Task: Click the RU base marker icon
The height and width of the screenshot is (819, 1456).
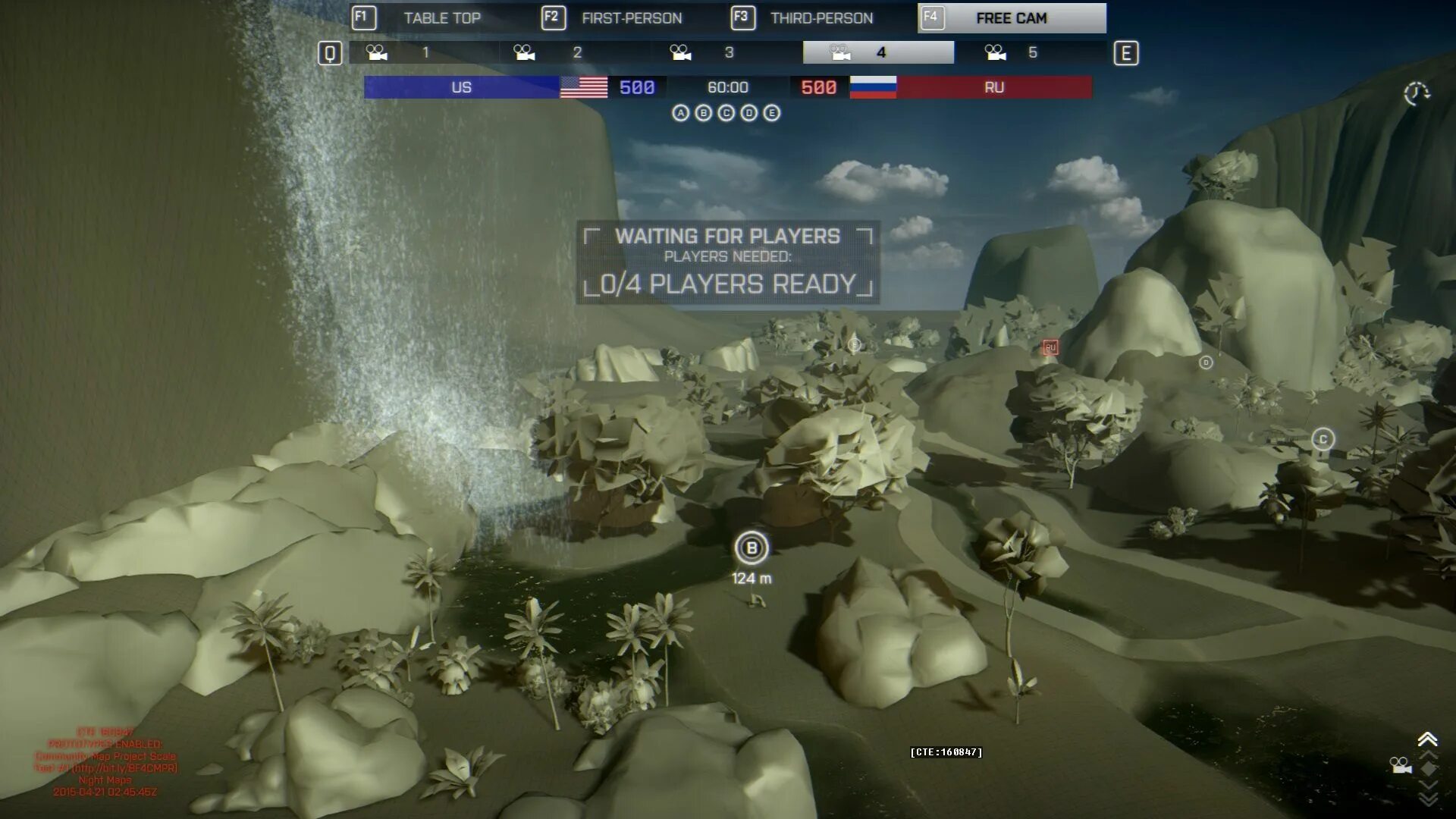Action: 1050,347
